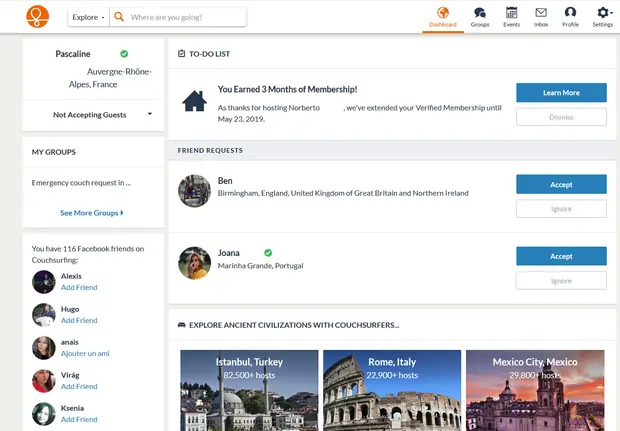Accept Ben's friend request
This screenshot has width=620, height=431.
[x=561, y=184]
